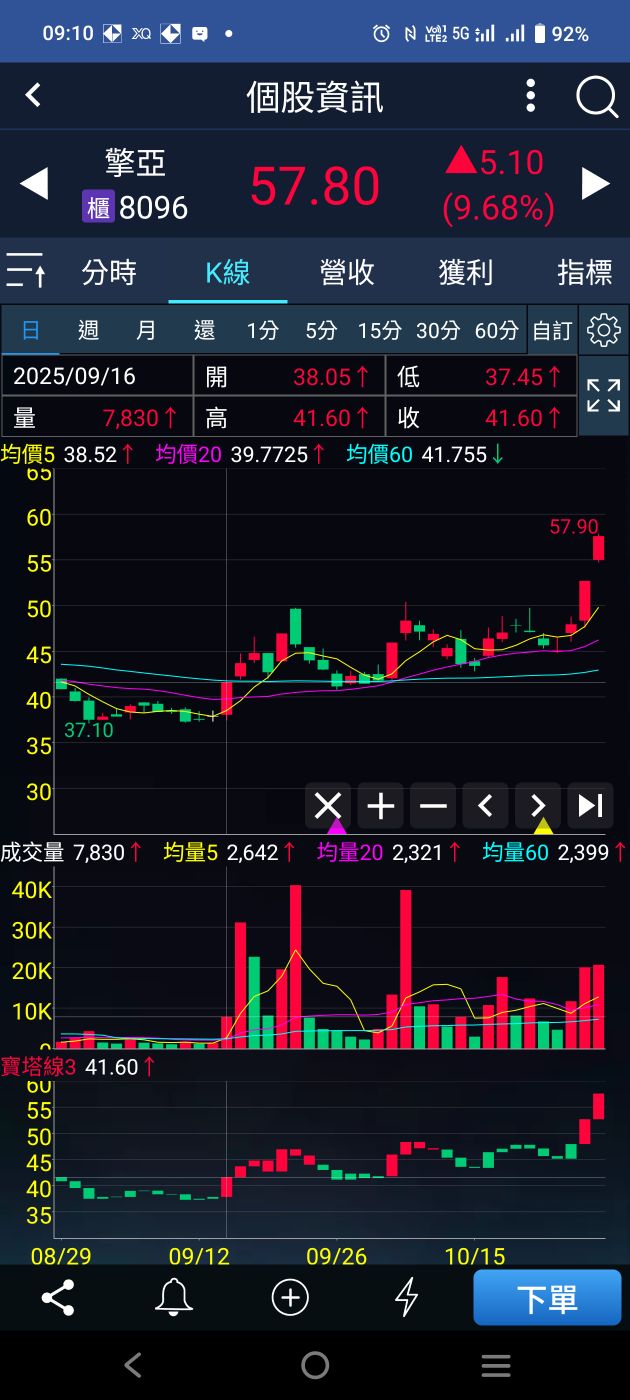Add stock with circled plus icon
Screen dimensions: 630x1400
pos(290,1298)
